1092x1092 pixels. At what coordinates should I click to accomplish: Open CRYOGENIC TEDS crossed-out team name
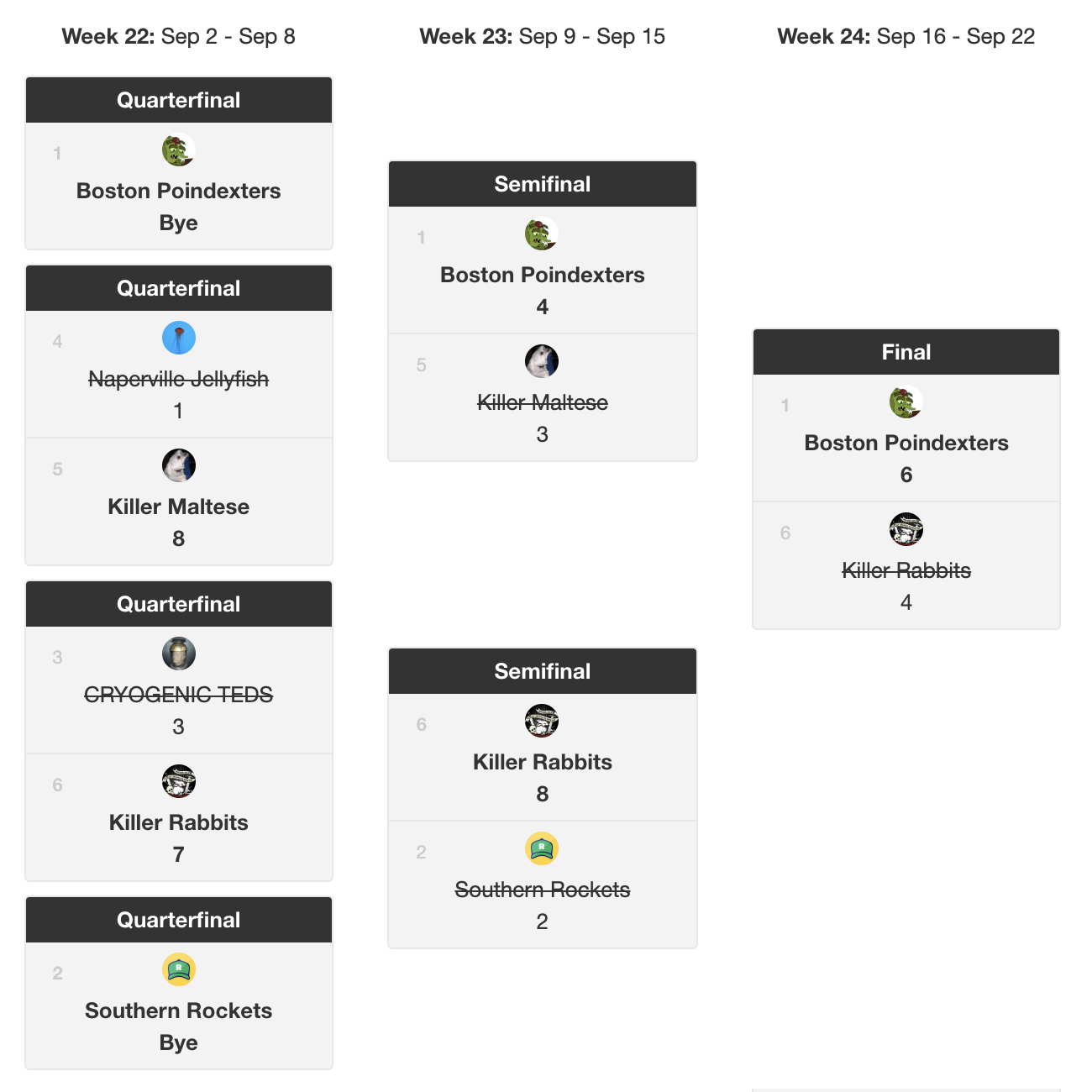(x=179, y=695)
